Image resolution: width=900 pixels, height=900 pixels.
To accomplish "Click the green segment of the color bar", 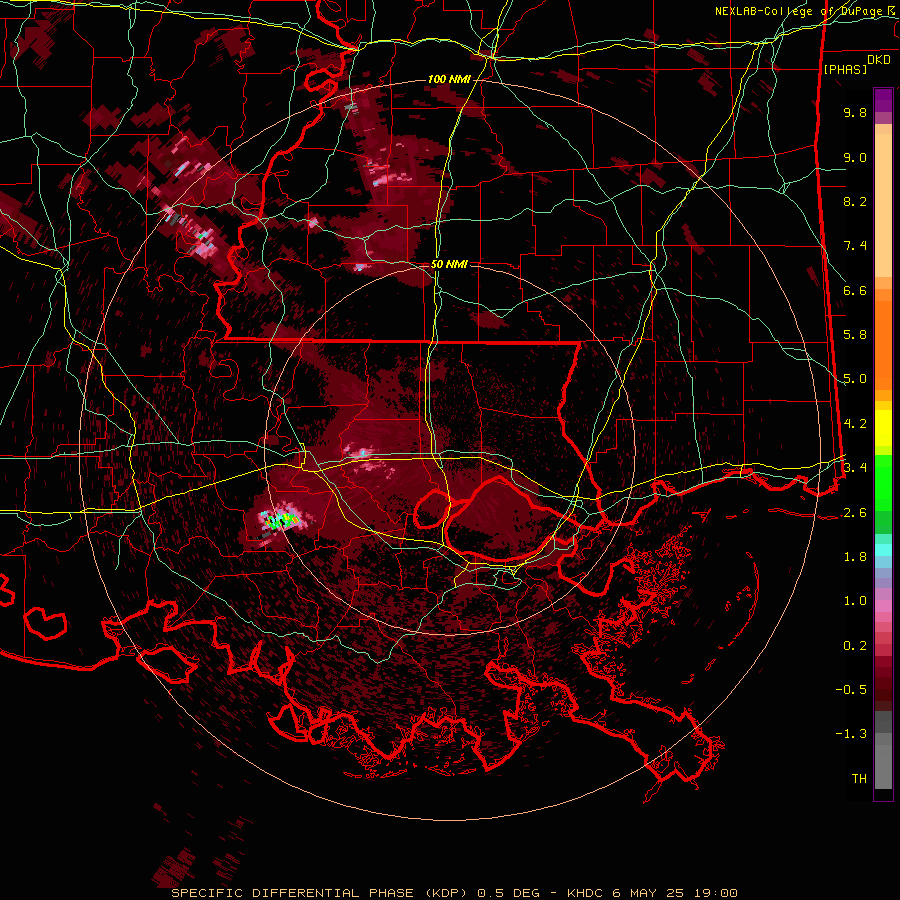I will 883,494.
